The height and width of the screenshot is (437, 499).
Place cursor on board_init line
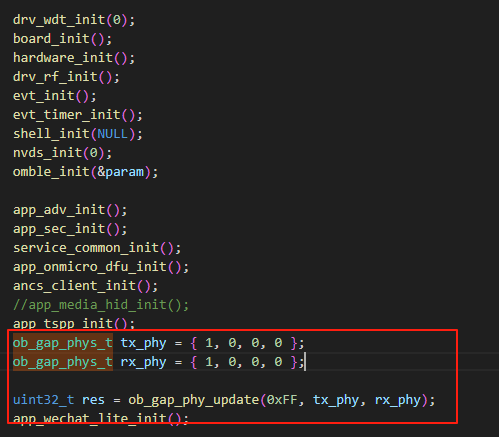pyautogui.click(x=63, y=39)
